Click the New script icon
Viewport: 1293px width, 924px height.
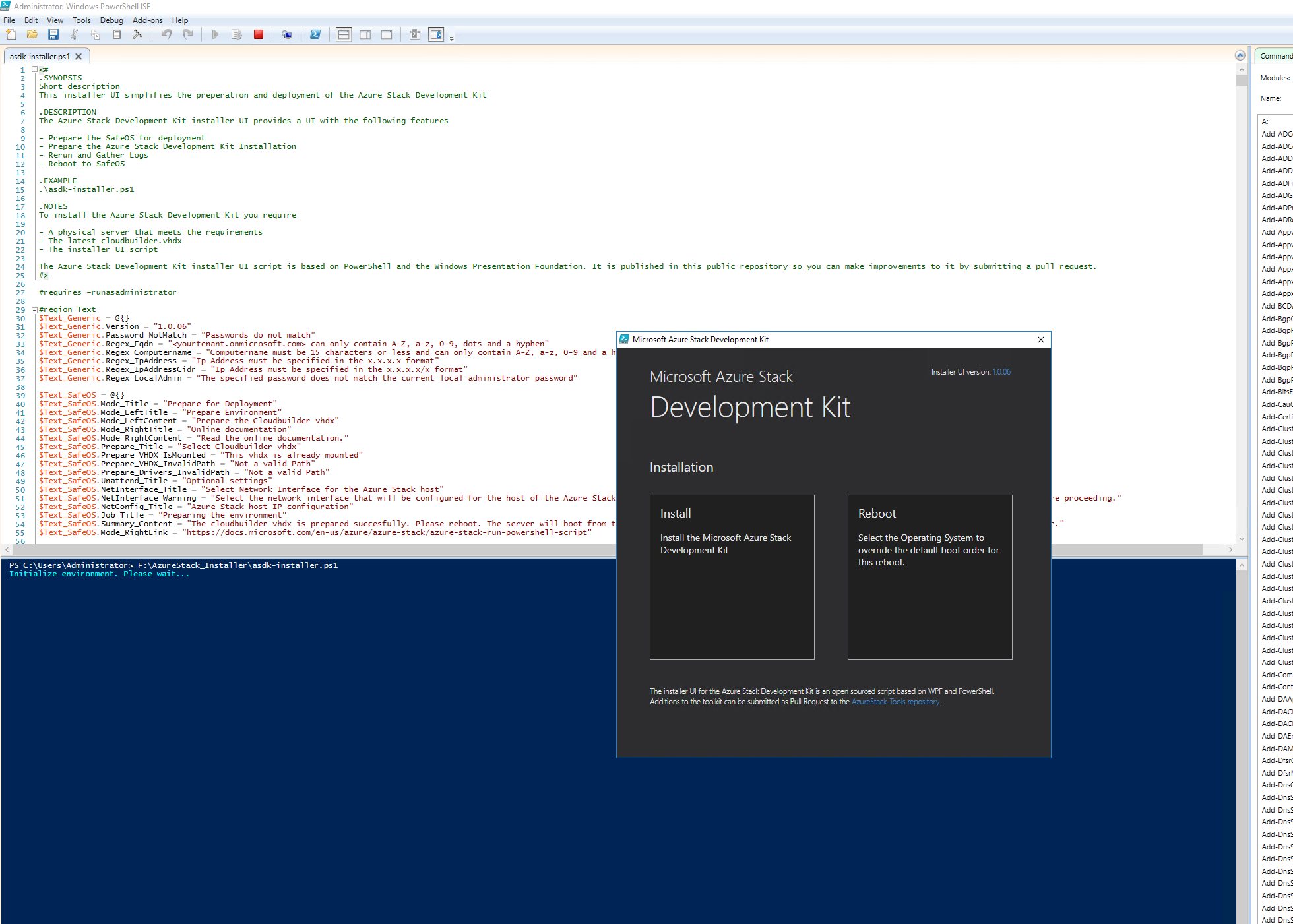tap(11, 34)
